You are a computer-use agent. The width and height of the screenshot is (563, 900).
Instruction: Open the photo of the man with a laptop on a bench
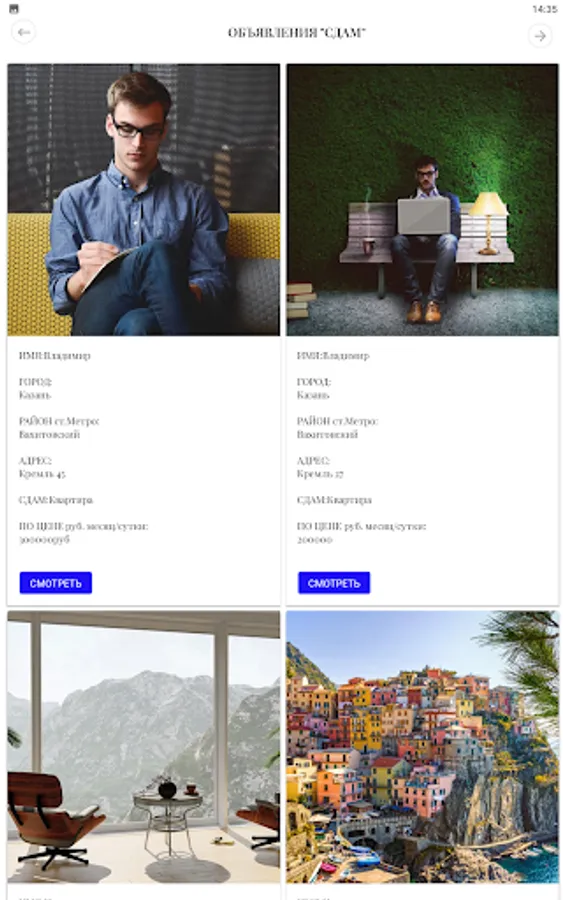(x=422, y=200)
